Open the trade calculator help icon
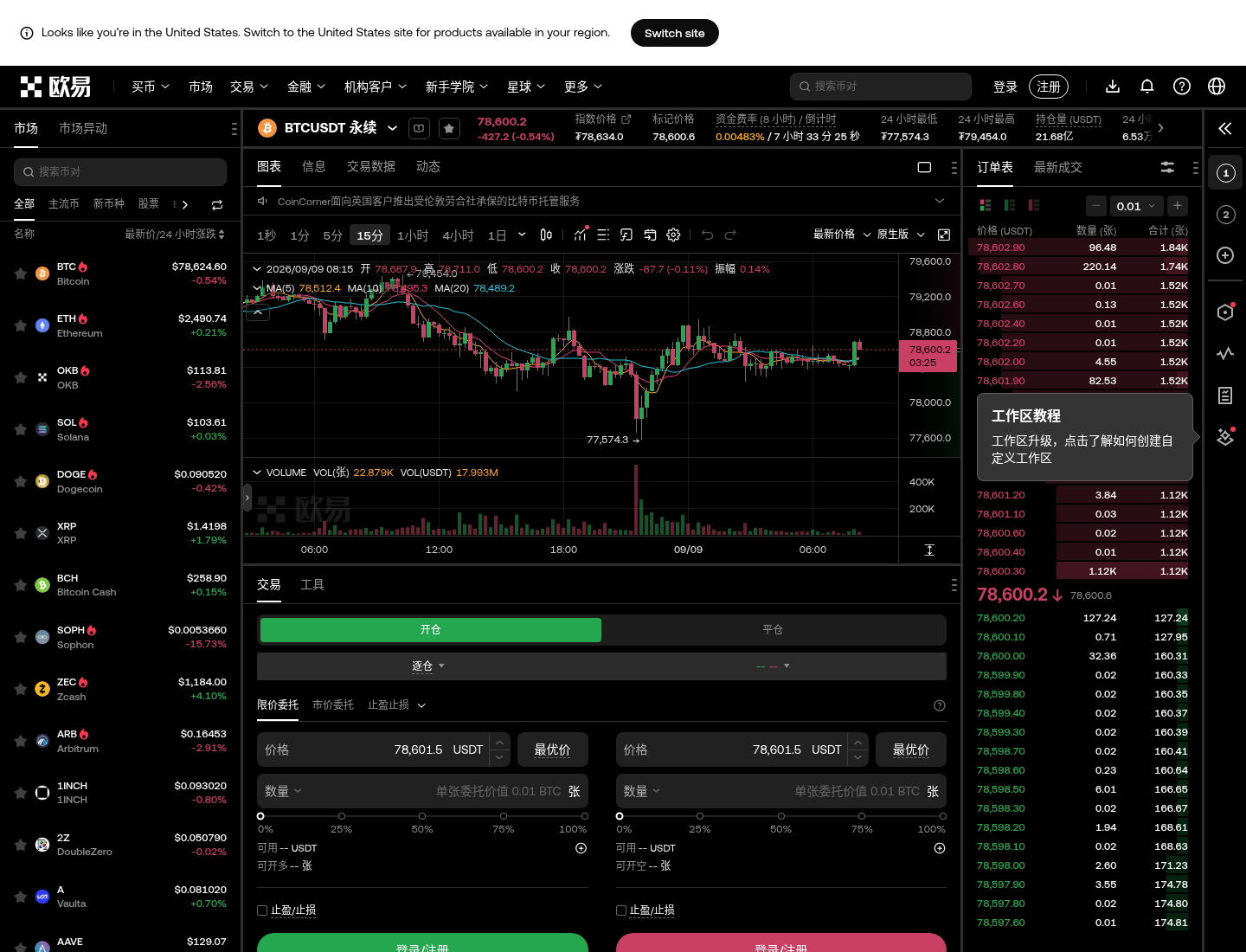 tap(940, 705)
